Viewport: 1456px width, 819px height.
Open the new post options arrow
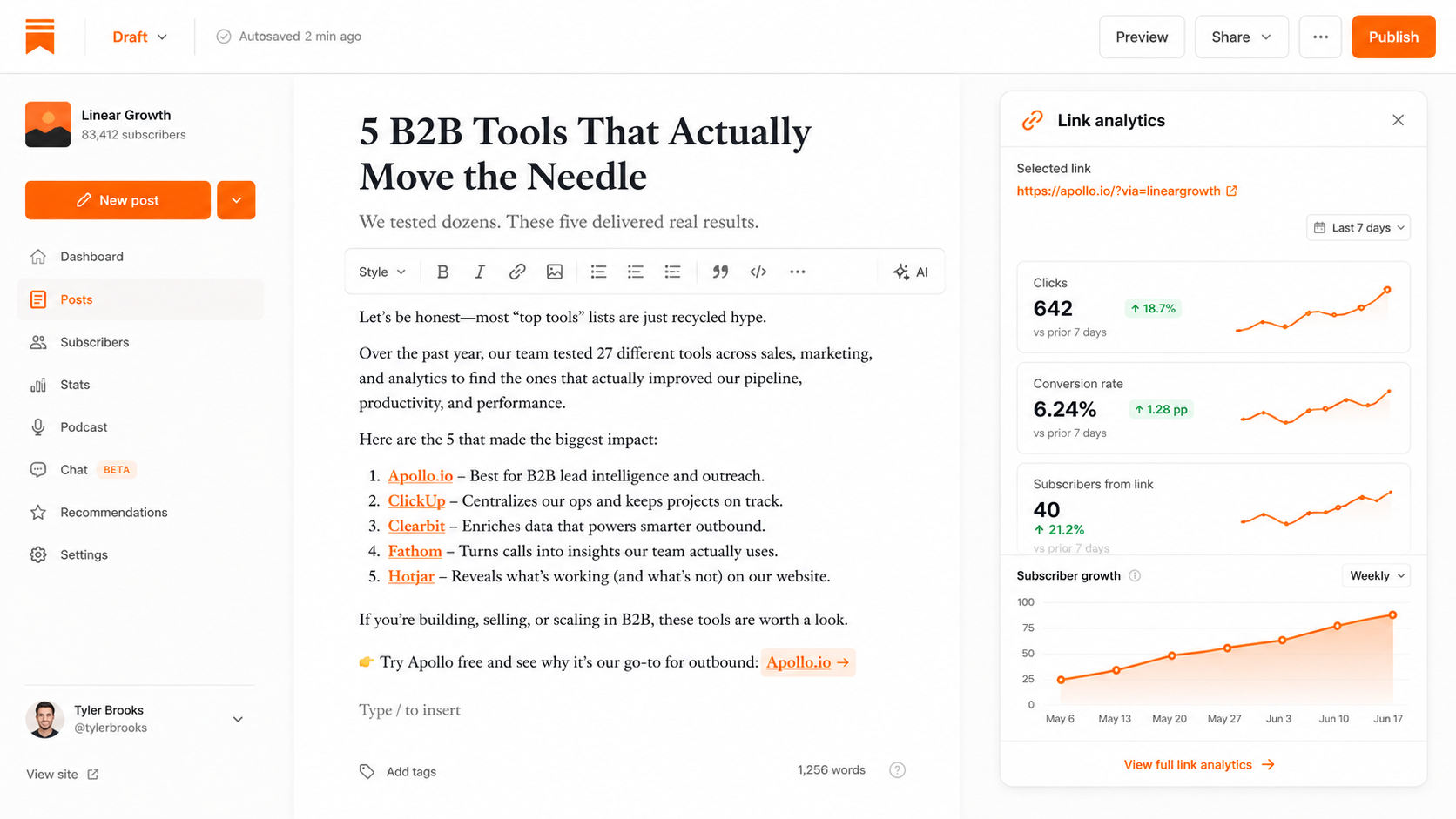click(236, 200)
